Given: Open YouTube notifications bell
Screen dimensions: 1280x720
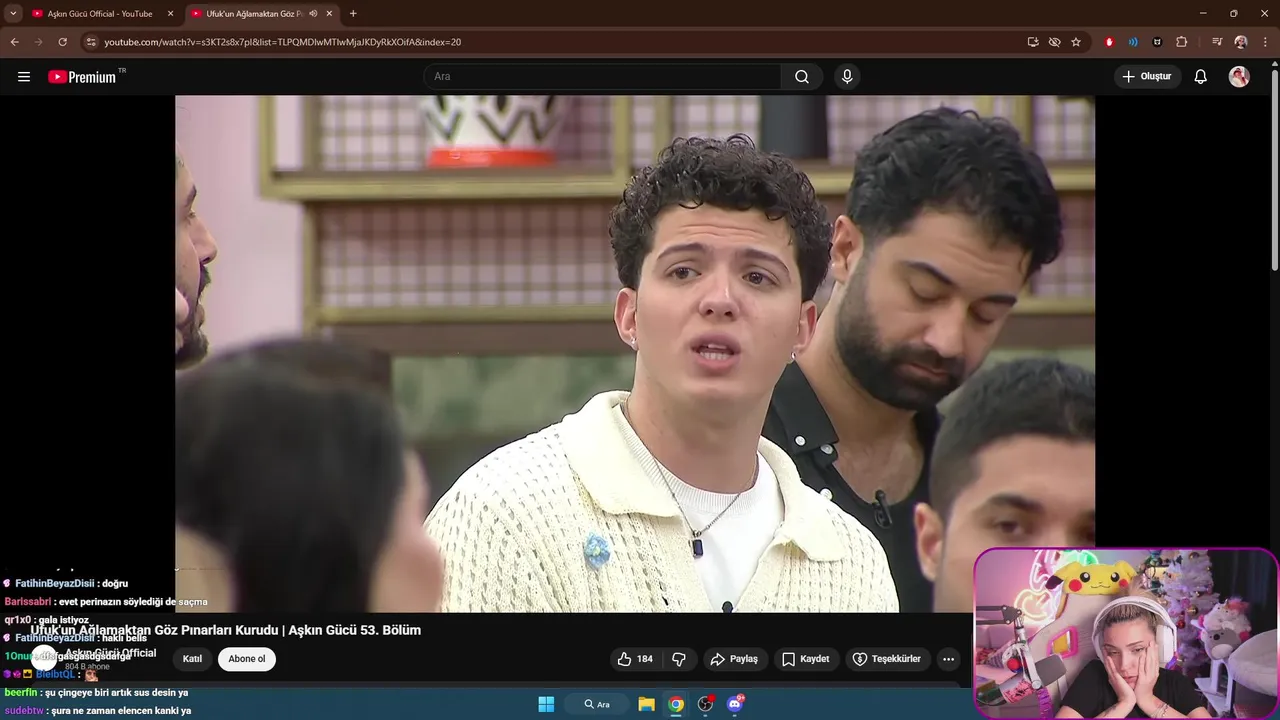Looking at the screenshot, I should 1201,77.
